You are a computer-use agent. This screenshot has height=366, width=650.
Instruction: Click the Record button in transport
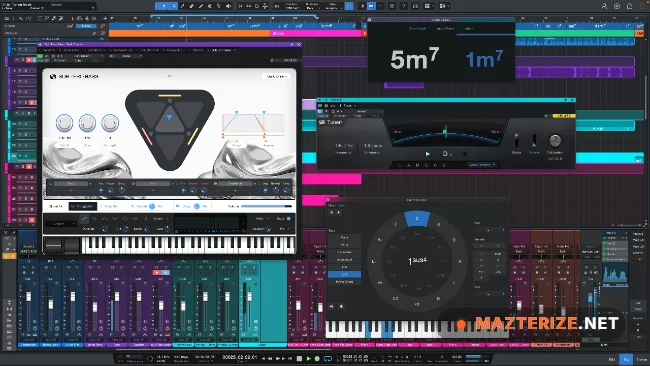click(317, 358)
